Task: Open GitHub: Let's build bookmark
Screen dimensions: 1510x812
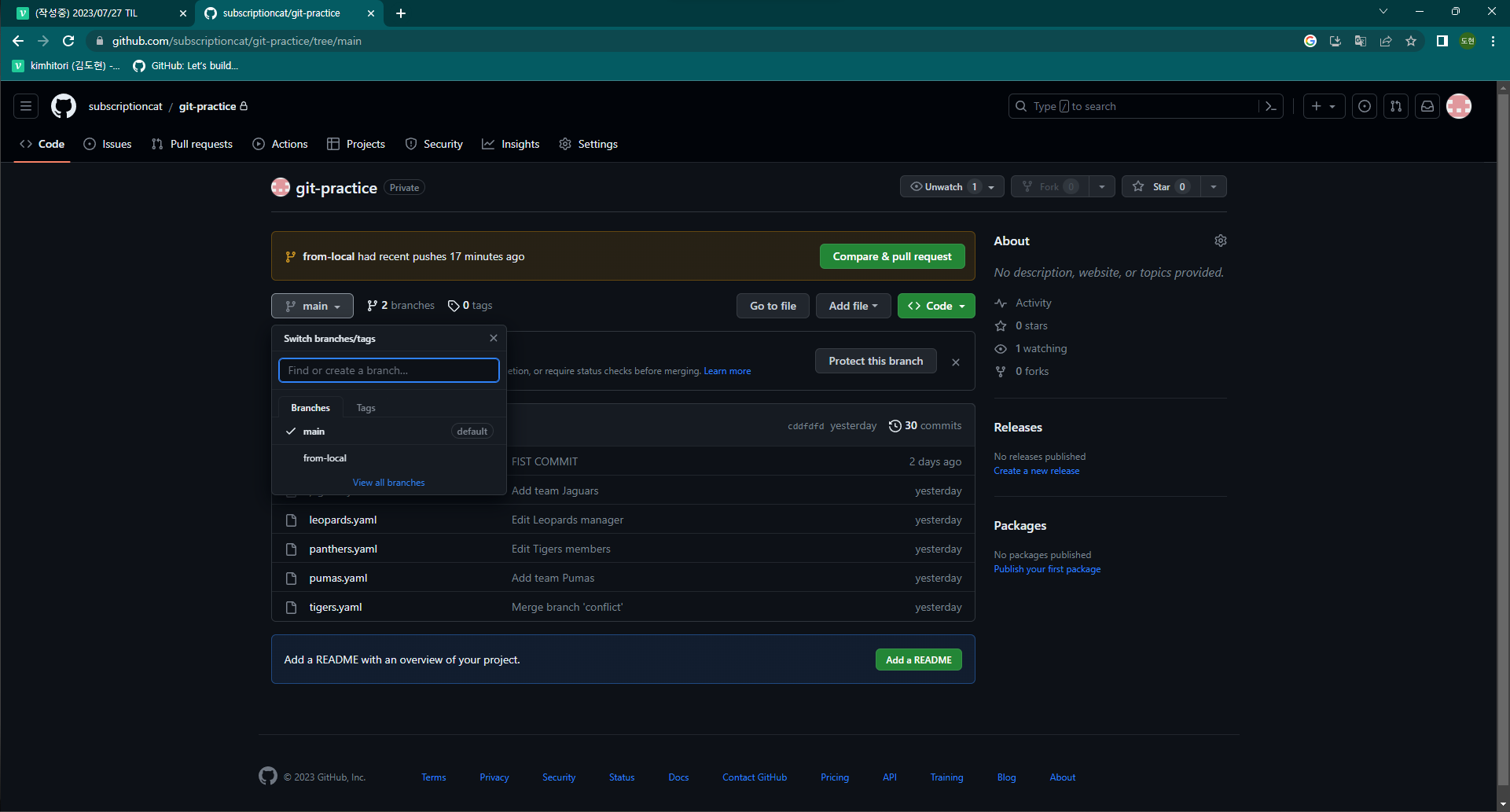Action: 186,66
